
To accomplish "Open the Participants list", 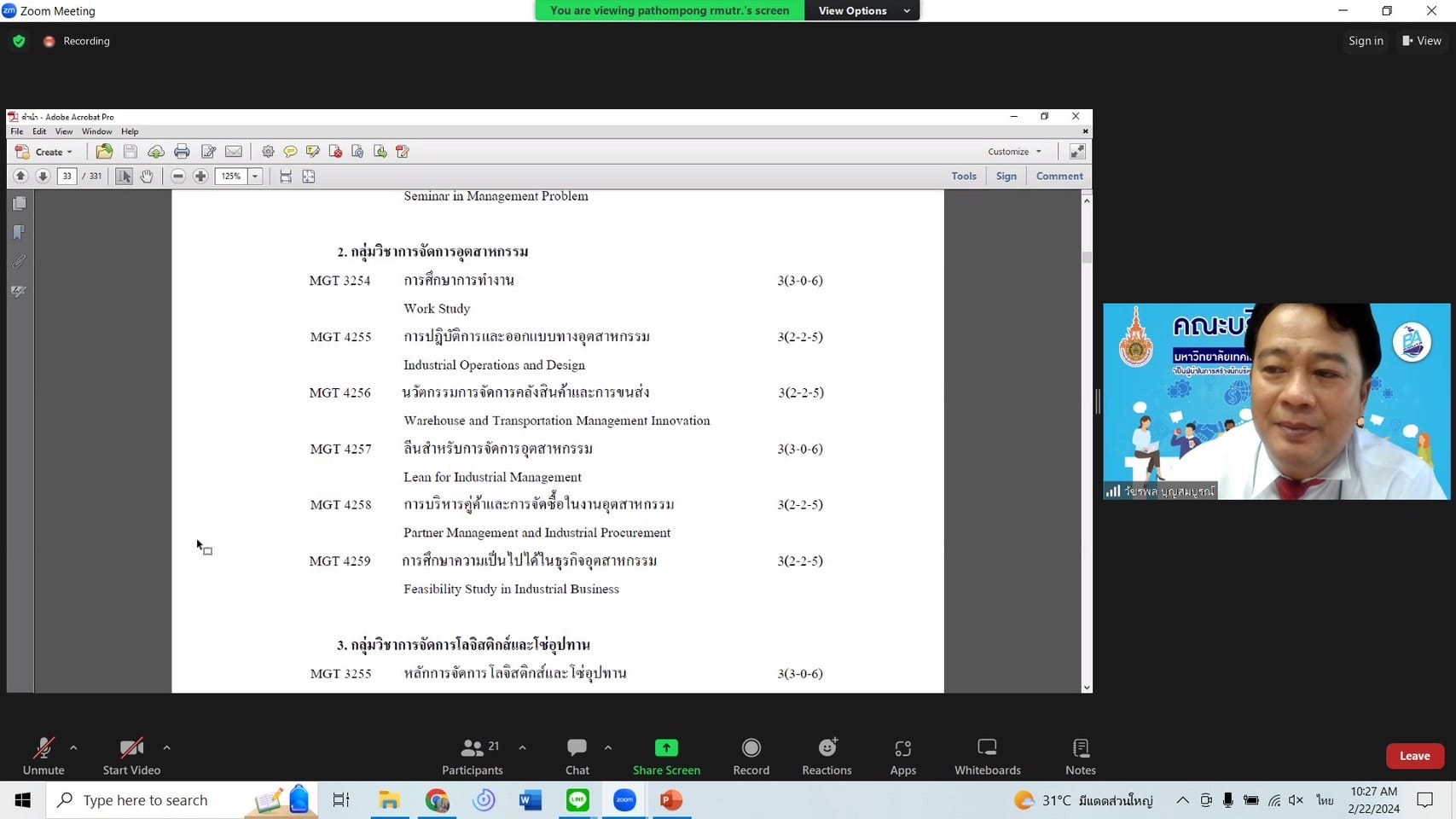I will coord(472,749).
